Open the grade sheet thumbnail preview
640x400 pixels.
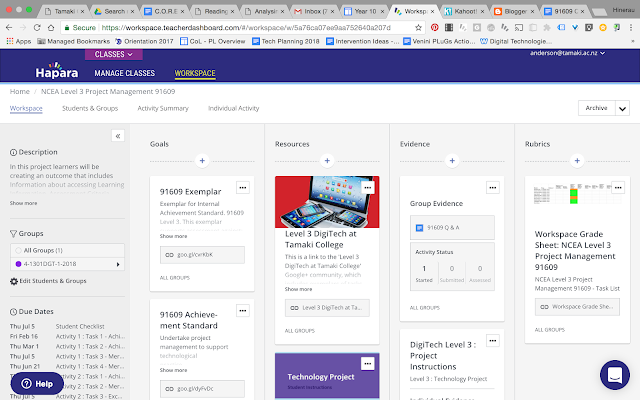pyautogui.click(x=577, y=194)
